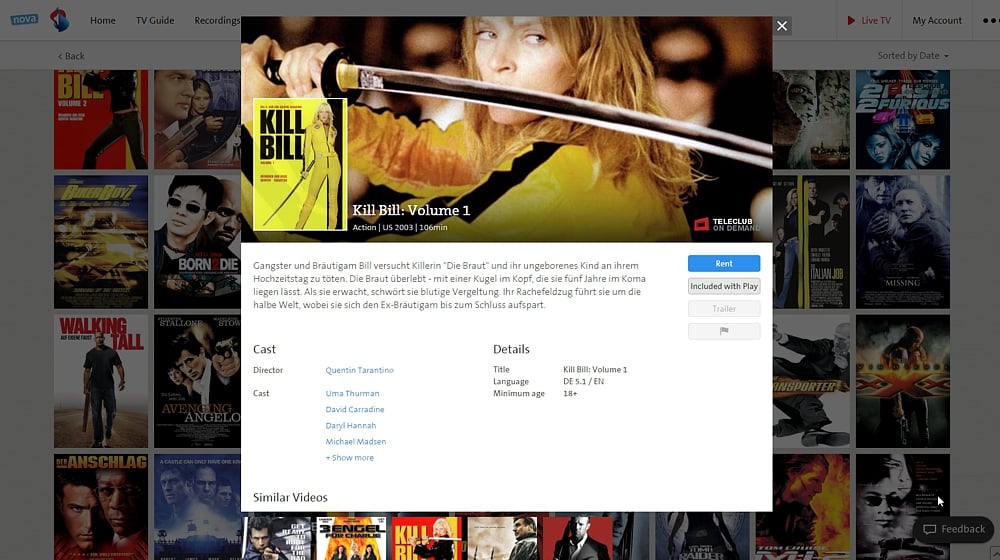
Task: Open Uma Thurman cast link
Action: (x=352, y=394)
